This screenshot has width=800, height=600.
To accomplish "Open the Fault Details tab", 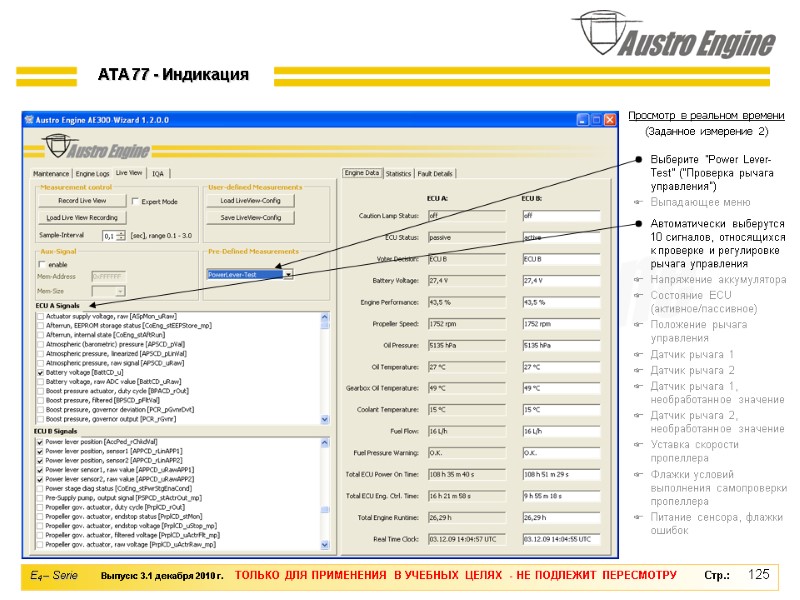I will (x=435, y=174).
